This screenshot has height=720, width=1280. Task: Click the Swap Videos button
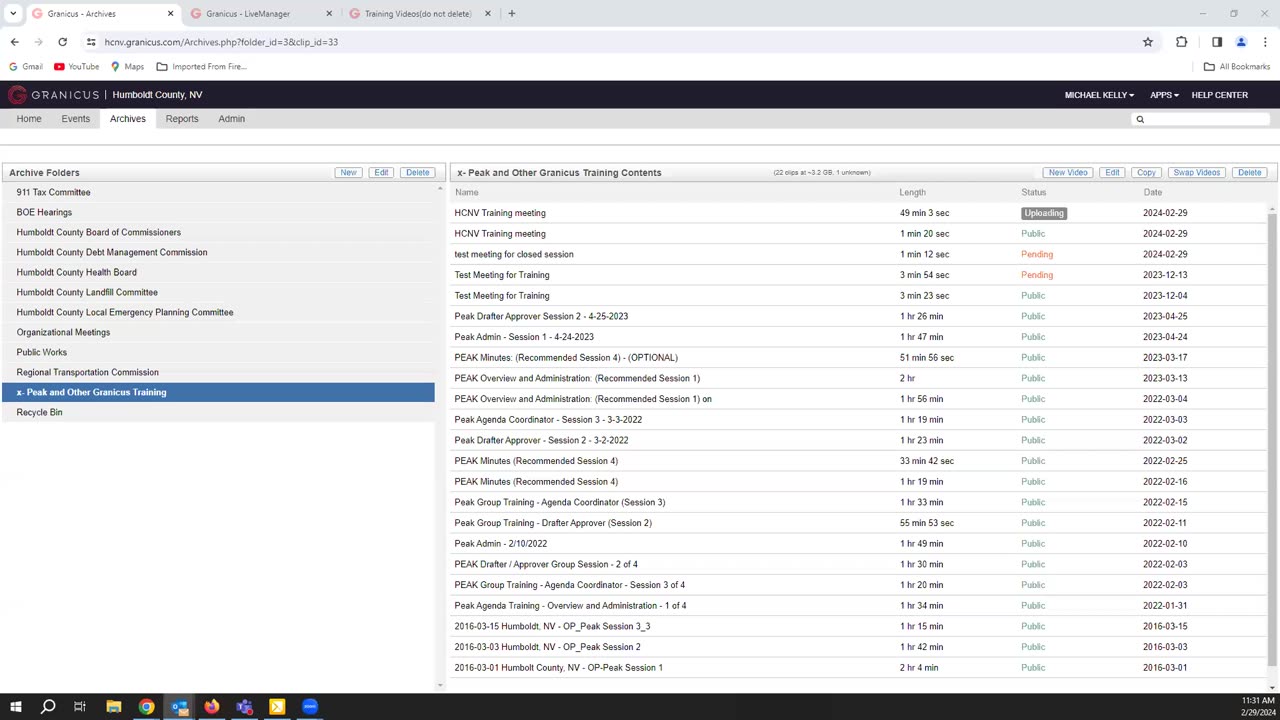[1196, 173]
